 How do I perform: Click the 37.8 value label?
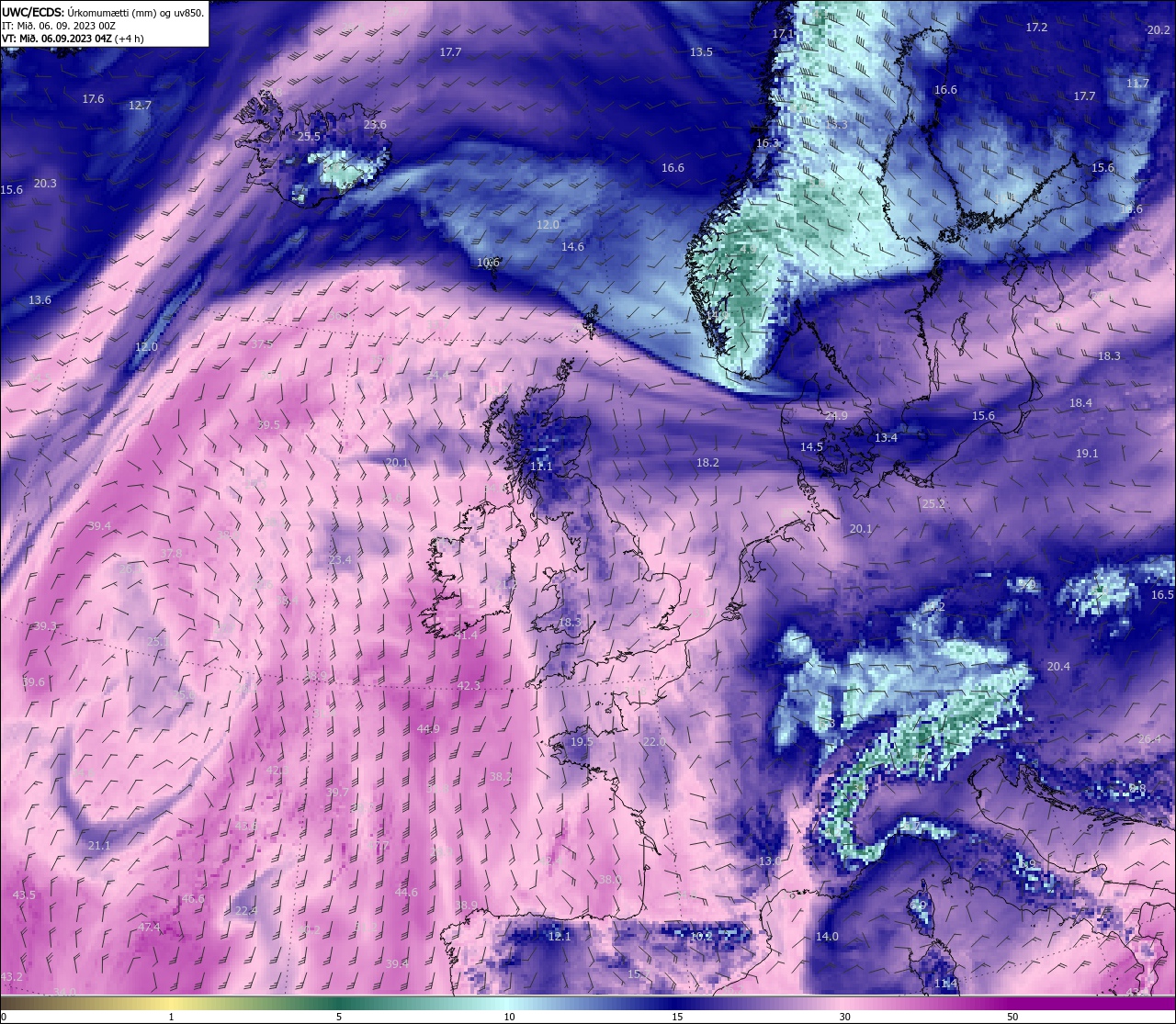(172, 554)
